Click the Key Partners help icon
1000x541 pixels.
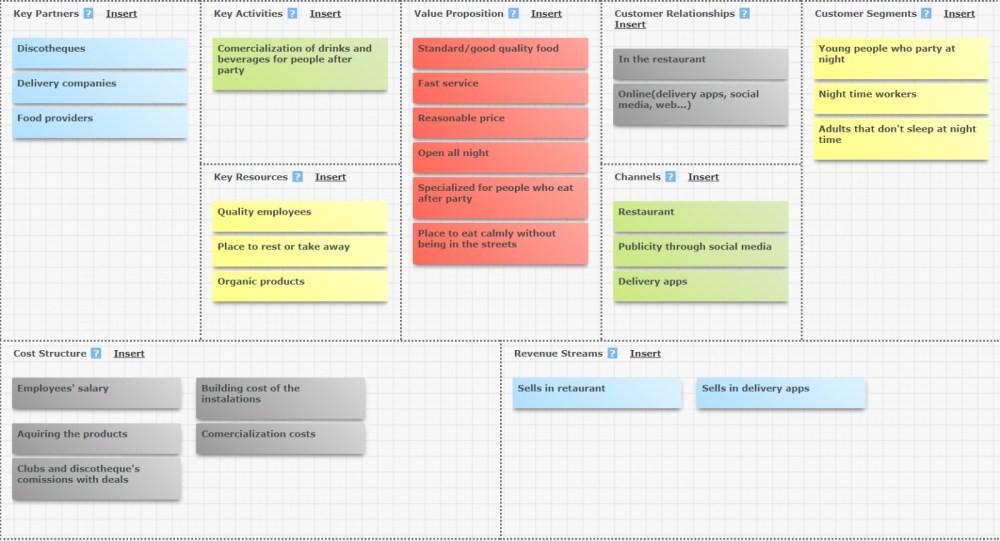tap(89, 14)
